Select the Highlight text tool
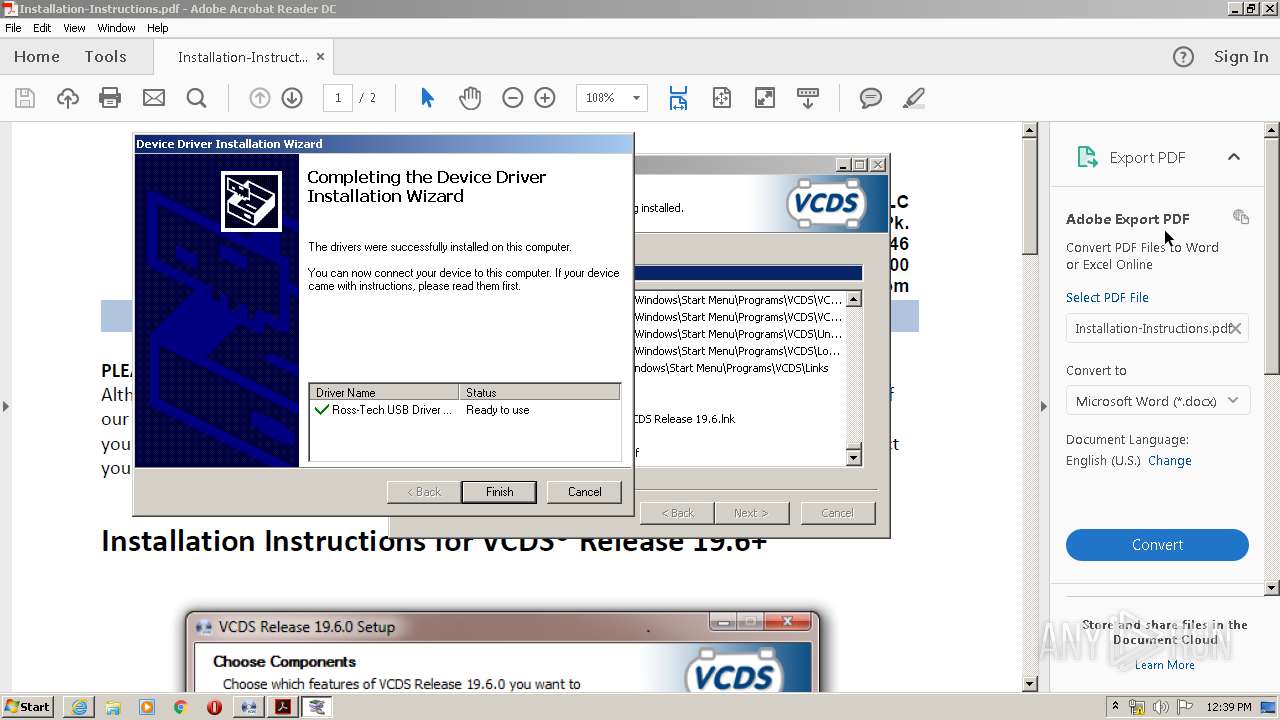Screen dimensions: 1280x720 pos(913,98)
